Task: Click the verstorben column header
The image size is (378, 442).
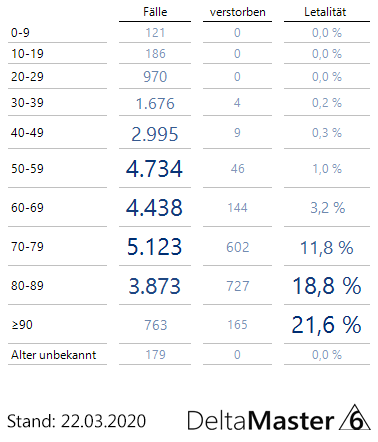Action: [237, 12]
